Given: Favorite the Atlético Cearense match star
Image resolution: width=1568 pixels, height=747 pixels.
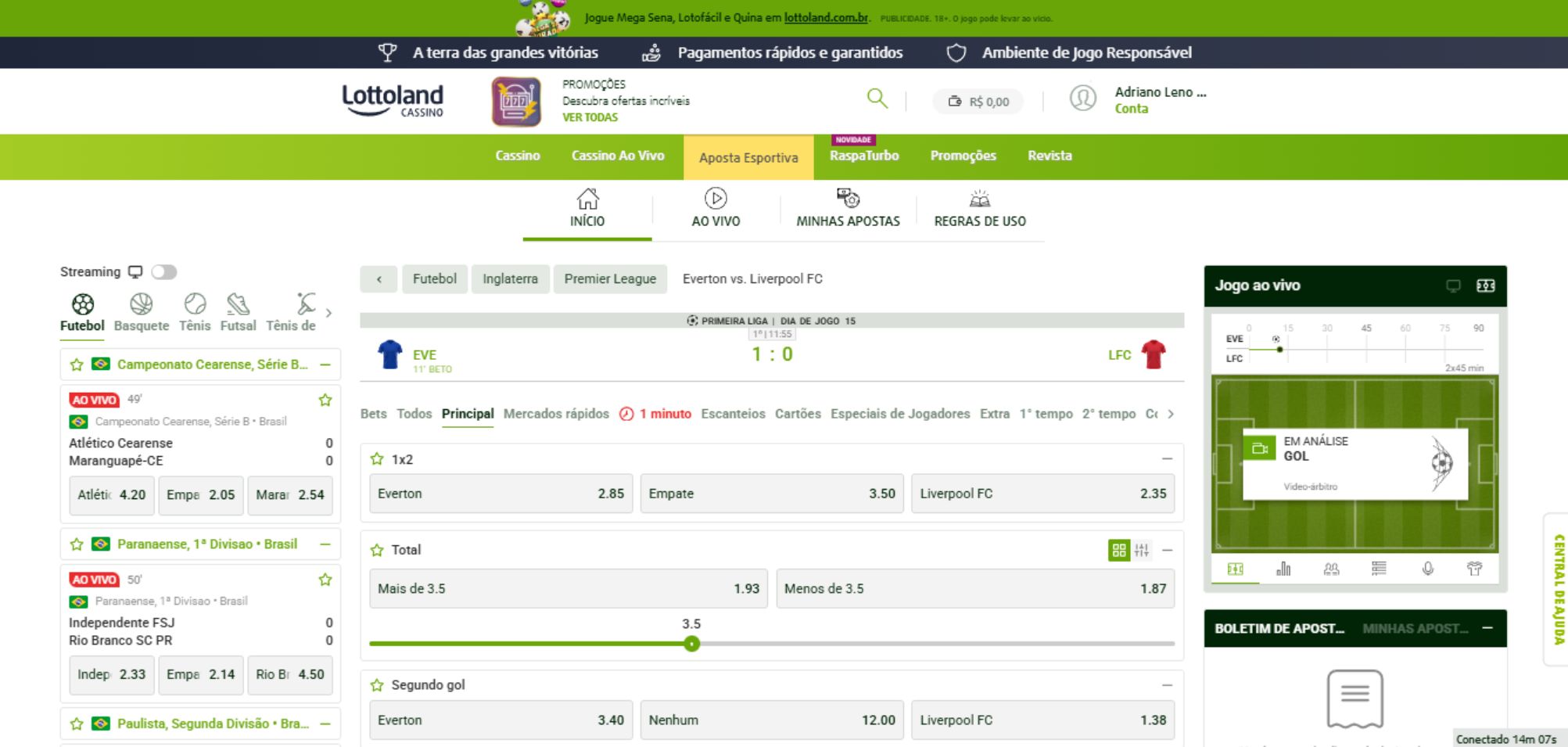Looking at the screenshot, I should pyautogui.click(x=325, y=400).
